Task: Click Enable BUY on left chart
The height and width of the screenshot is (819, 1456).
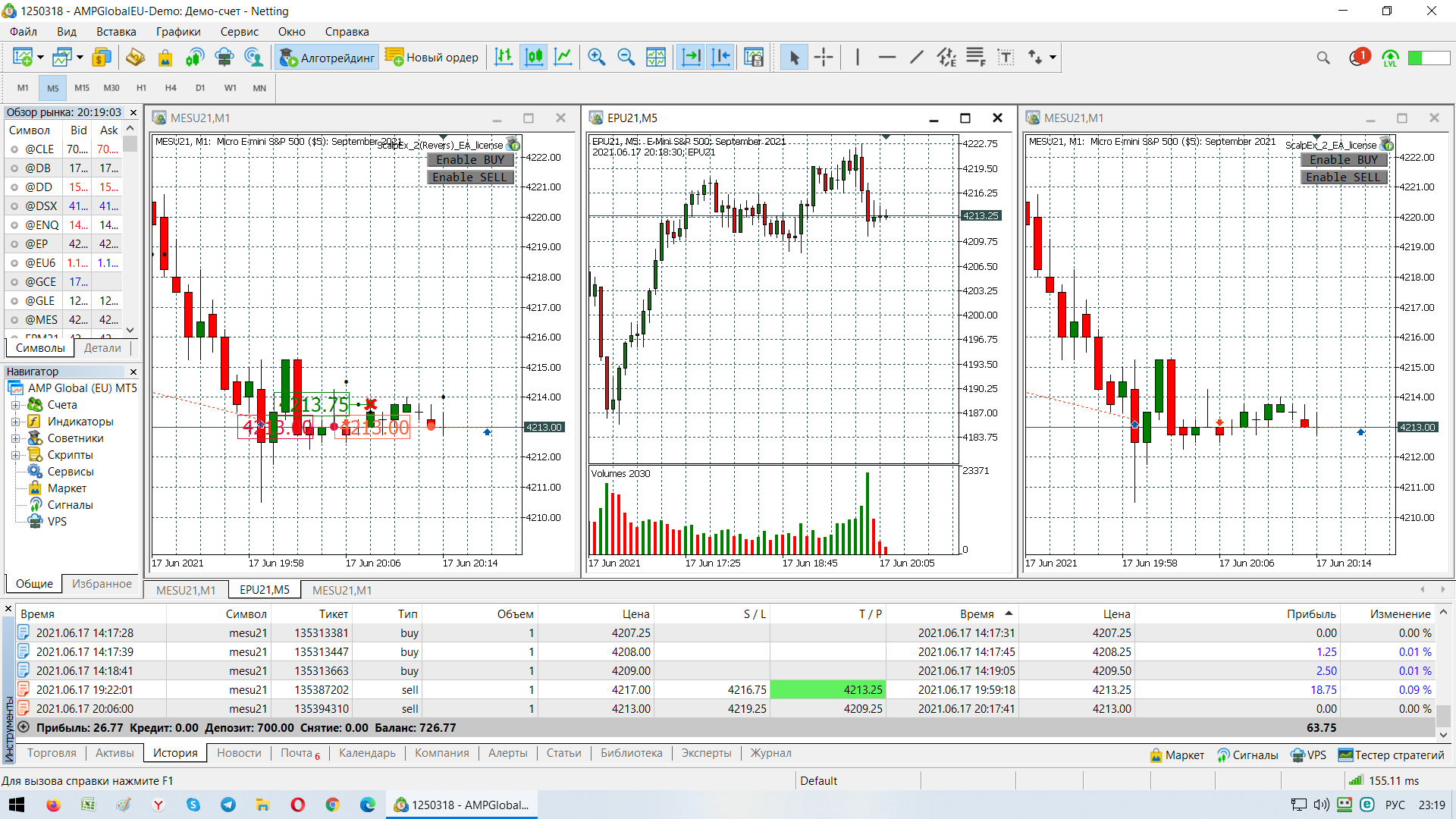Action: tap(470, 160)
